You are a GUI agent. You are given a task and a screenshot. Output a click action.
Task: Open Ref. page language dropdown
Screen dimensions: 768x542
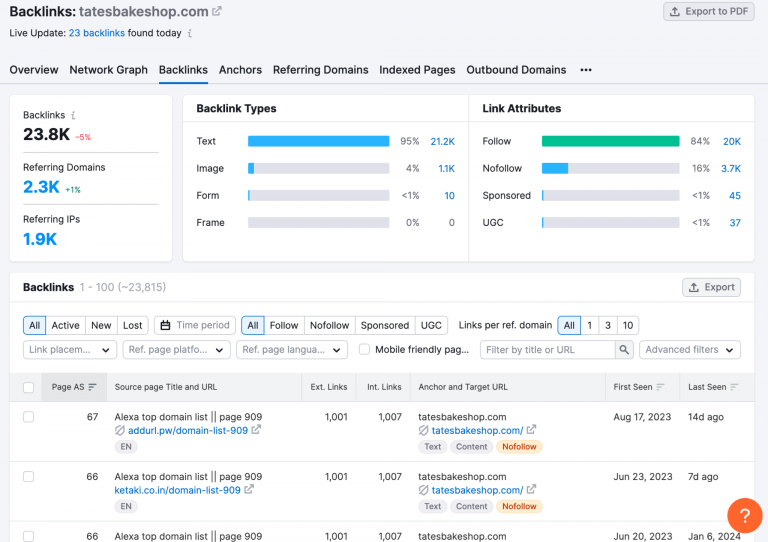tap(292, 350)
